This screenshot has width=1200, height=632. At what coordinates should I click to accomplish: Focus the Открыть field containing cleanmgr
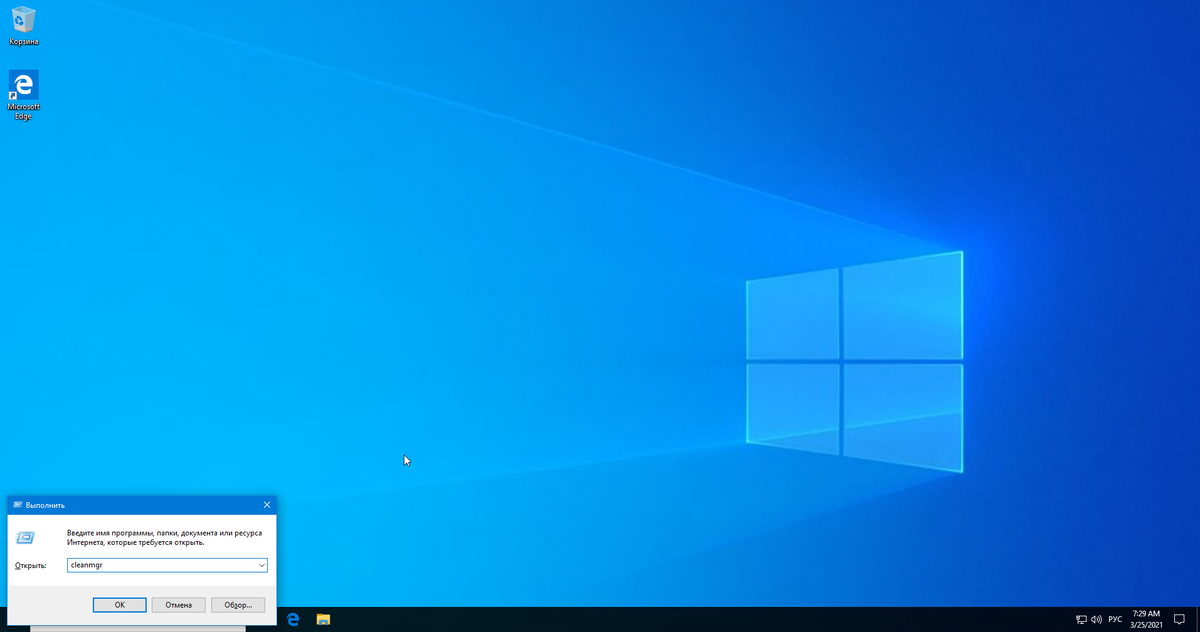(167, 565)
